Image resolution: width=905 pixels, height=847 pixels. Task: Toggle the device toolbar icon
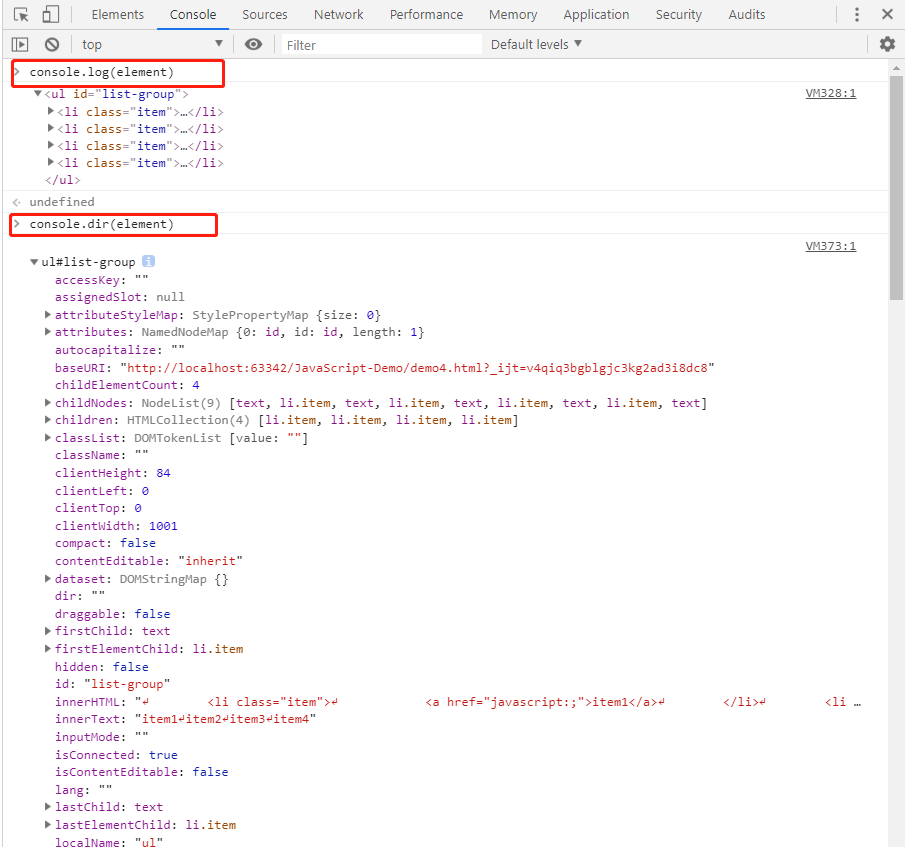coord(51,15)
